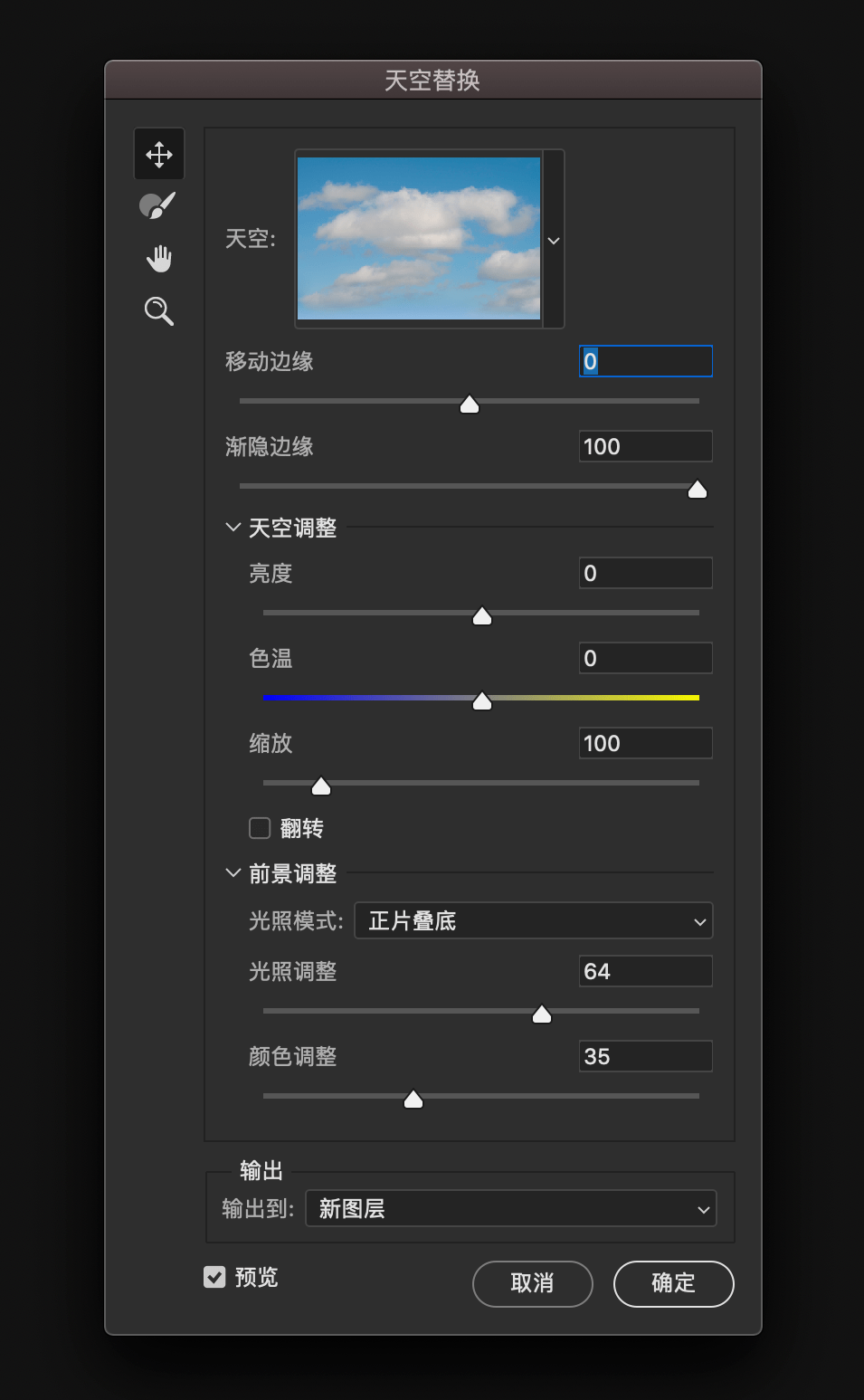Select the Zoom magnifier tool icon
Screen dimensions: 864x1400
pyautogui.click(x=159, y=311)
